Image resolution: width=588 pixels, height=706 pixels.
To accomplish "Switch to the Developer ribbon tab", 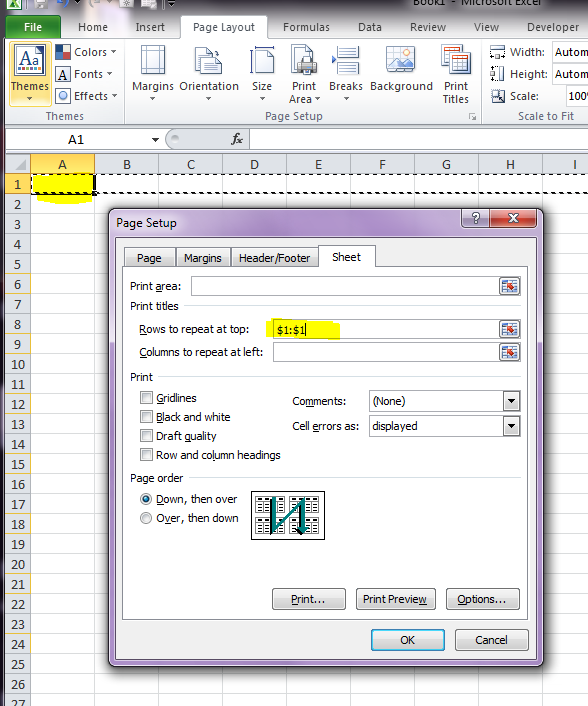I will pos(553,27).
